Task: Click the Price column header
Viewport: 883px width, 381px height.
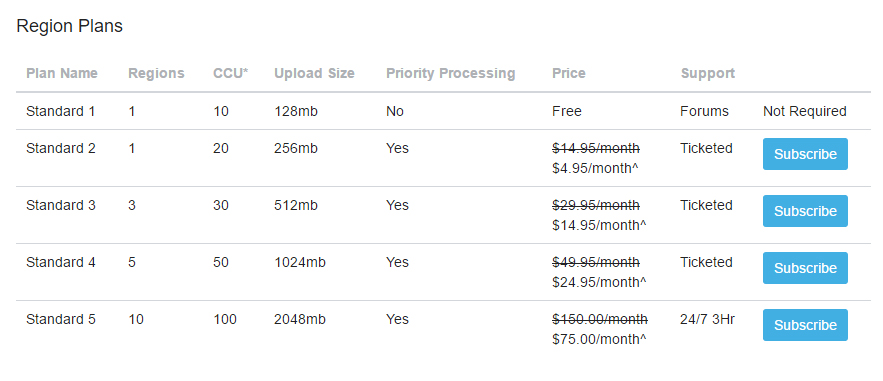Action: [x=569, y=74]
